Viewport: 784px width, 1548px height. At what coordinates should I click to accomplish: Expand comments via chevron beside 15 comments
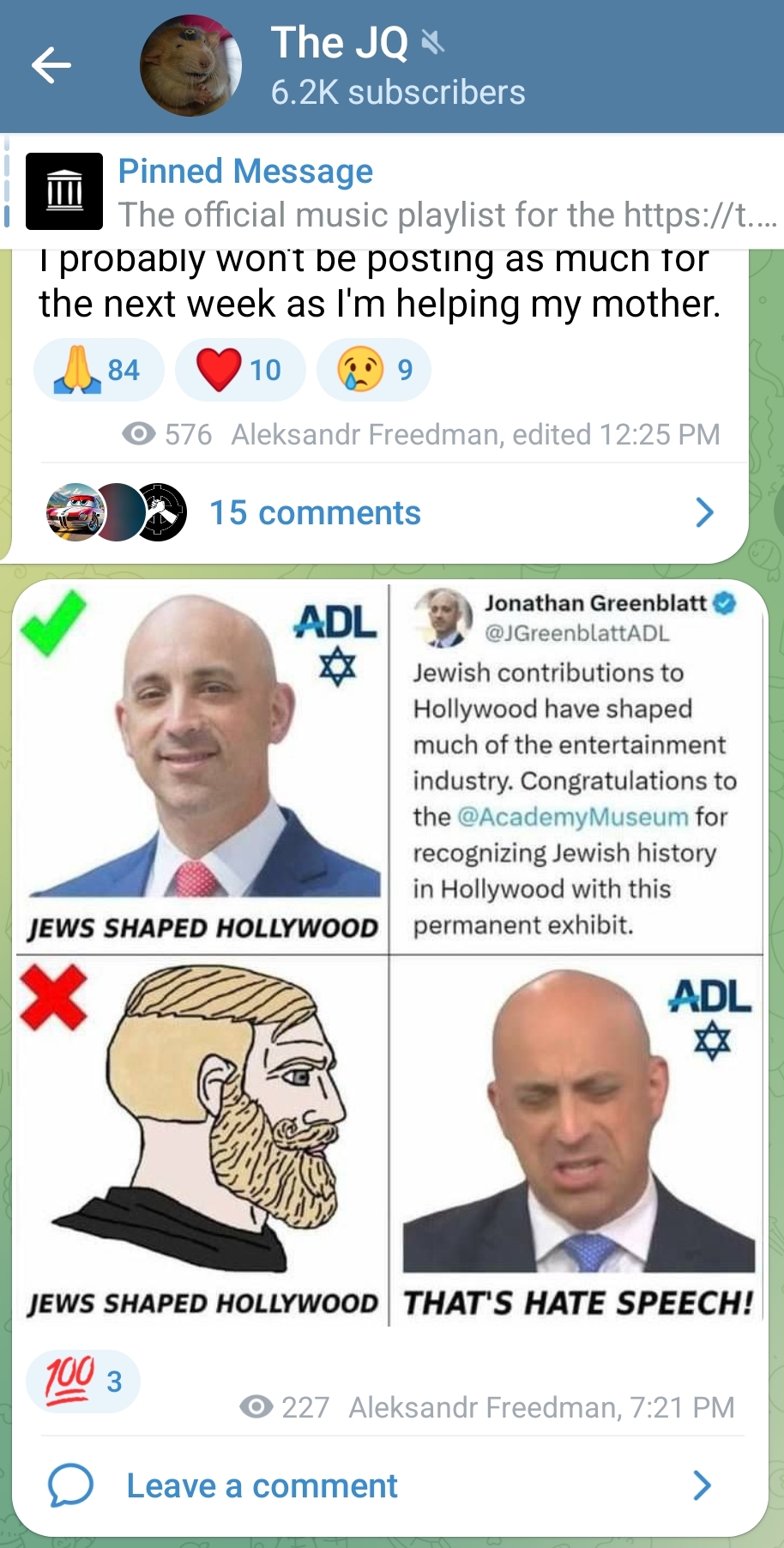(704, 512)
